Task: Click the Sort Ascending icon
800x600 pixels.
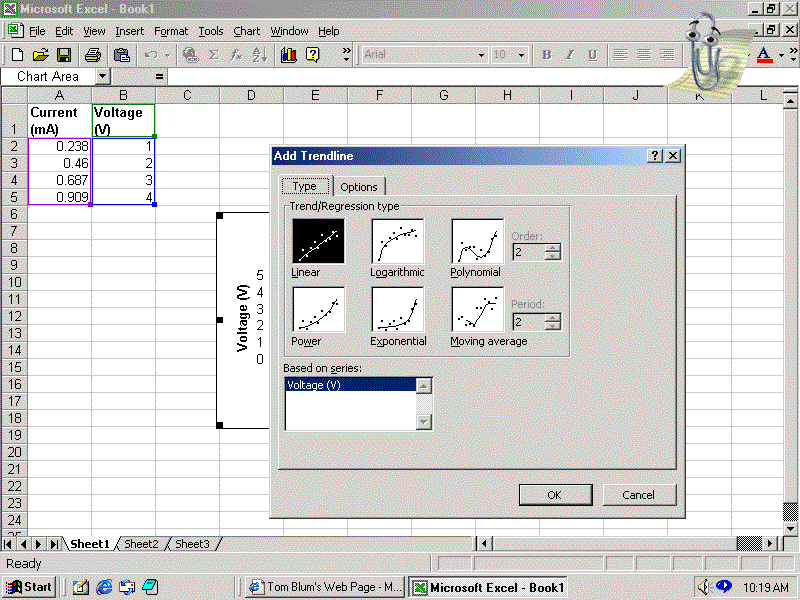Action: 260,55
